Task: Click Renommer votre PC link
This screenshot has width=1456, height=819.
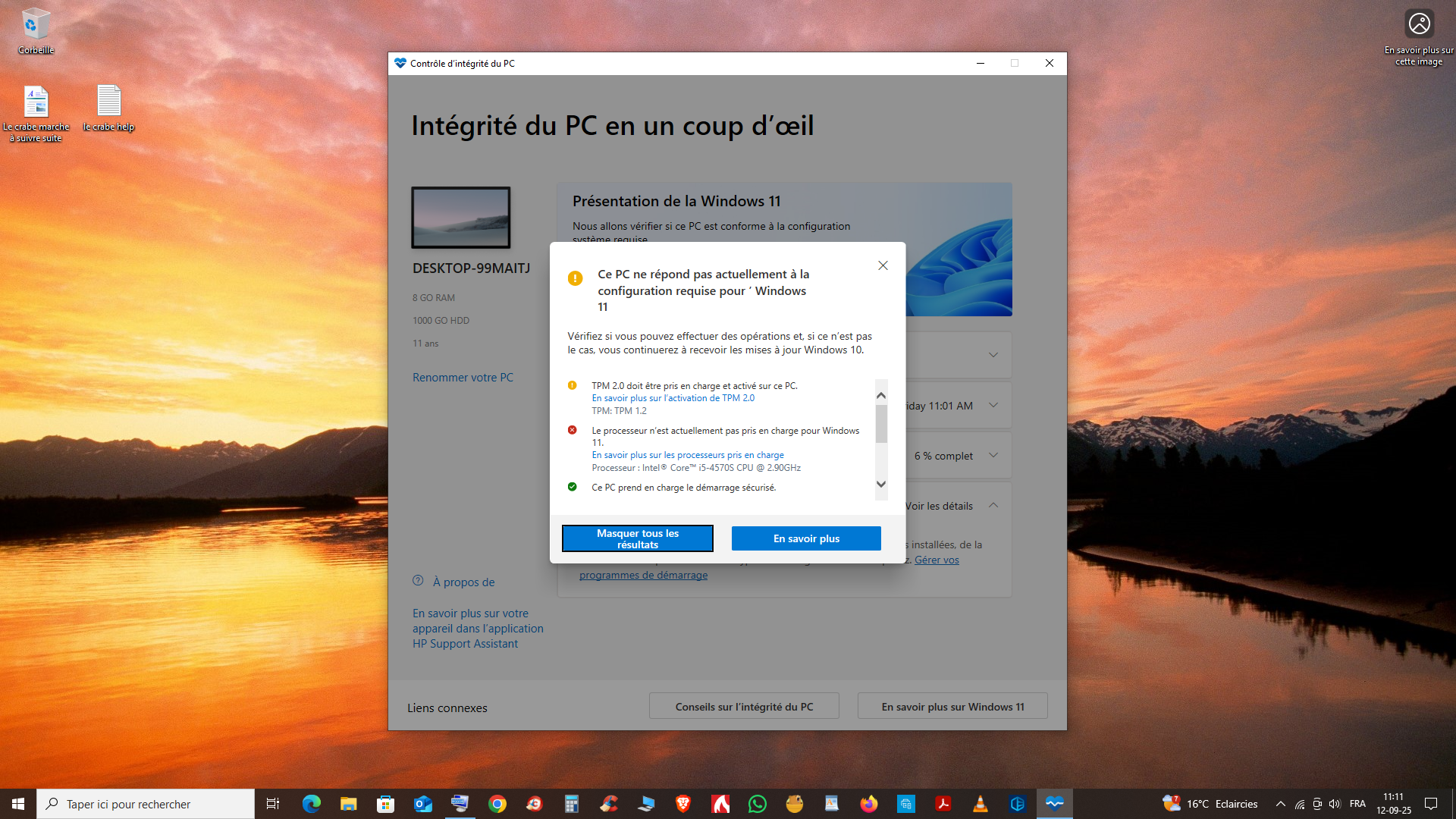Action: (x=463, y=378)
